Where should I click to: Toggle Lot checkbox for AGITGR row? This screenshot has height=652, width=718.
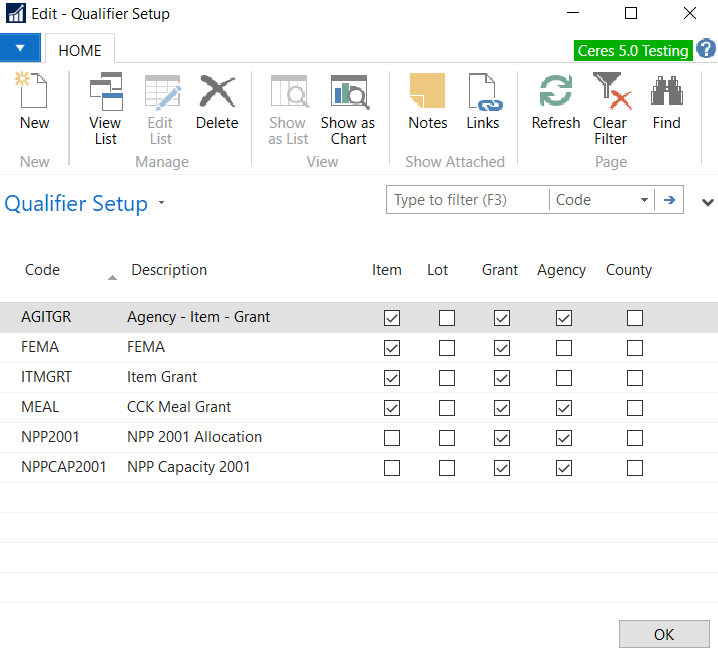tap(446, 318)
